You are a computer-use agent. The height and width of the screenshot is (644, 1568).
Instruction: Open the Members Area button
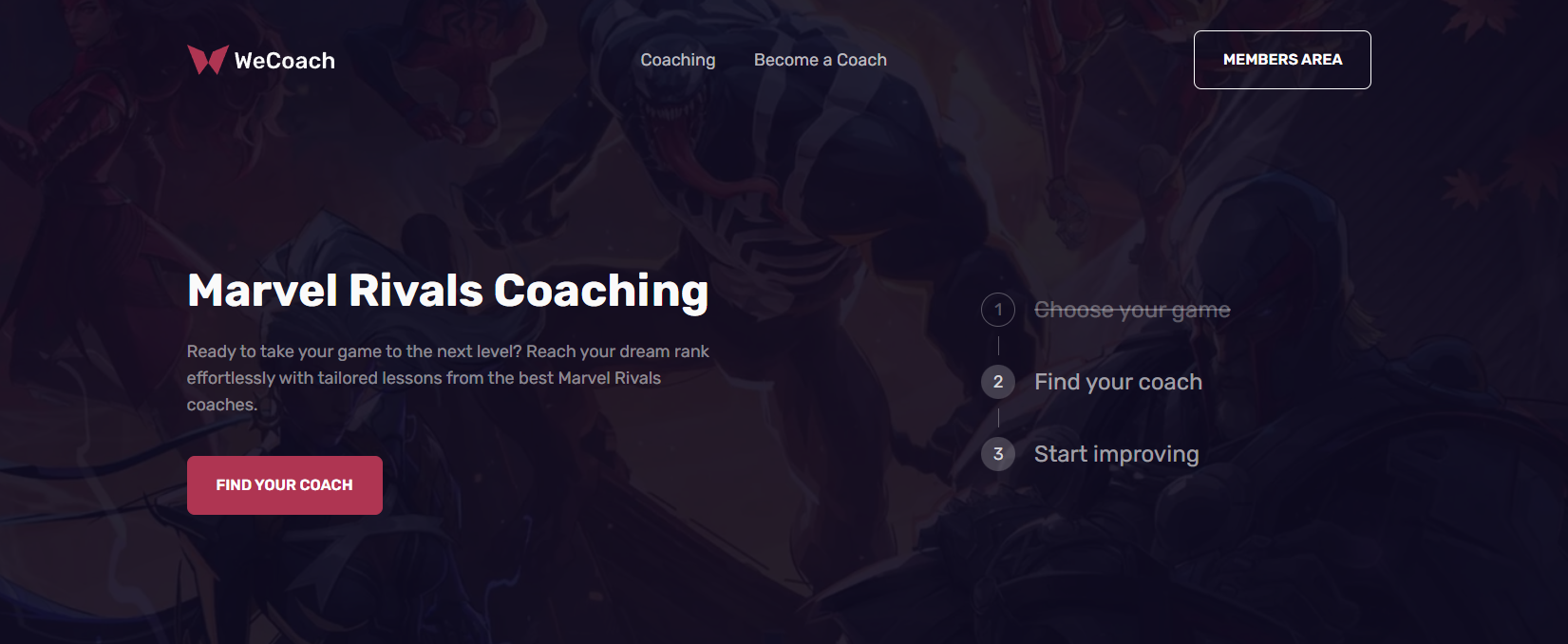tap(1282, 60)
